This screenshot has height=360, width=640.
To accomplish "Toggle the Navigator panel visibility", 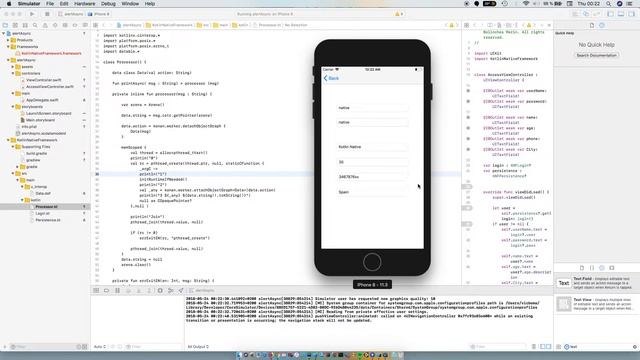I will [611, 14].
